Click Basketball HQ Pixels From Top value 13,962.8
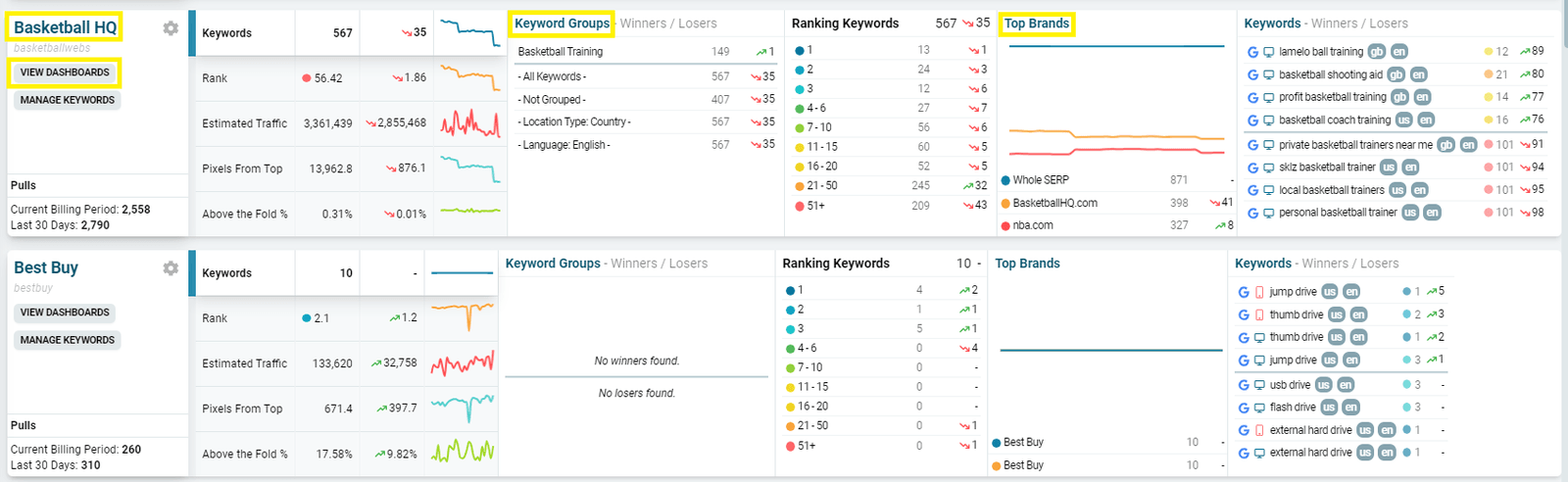 coord(330,169)
